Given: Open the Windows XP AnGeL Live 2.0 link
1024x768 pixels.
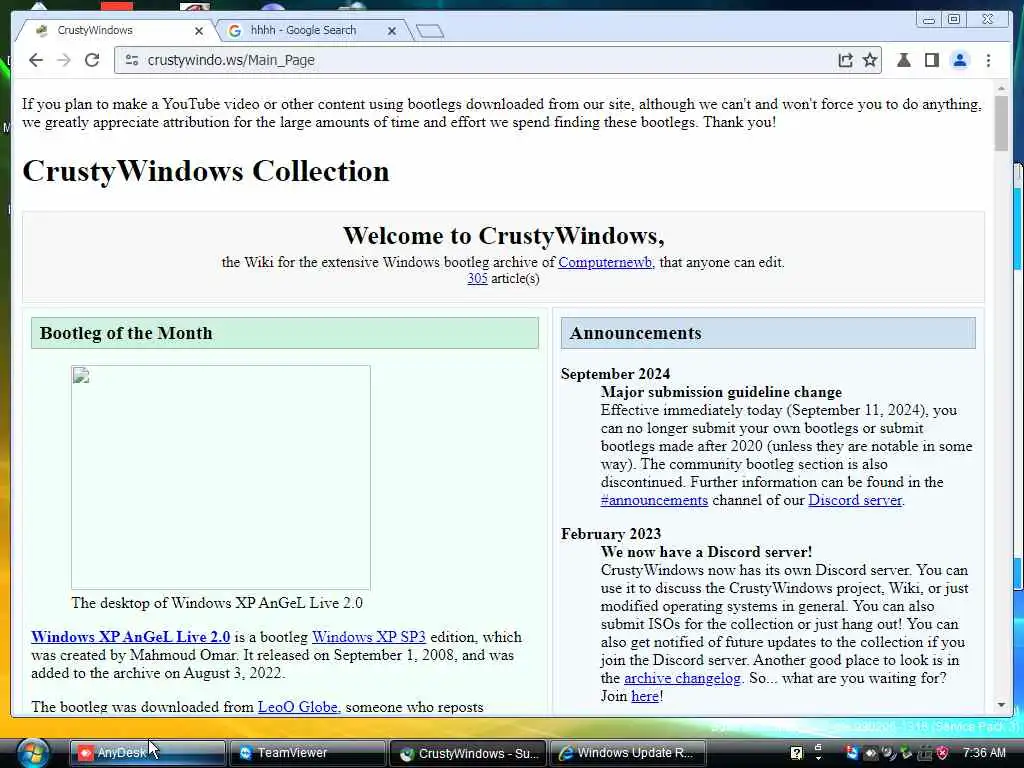Looking at the screenshot, I should (x=131, y=637).
